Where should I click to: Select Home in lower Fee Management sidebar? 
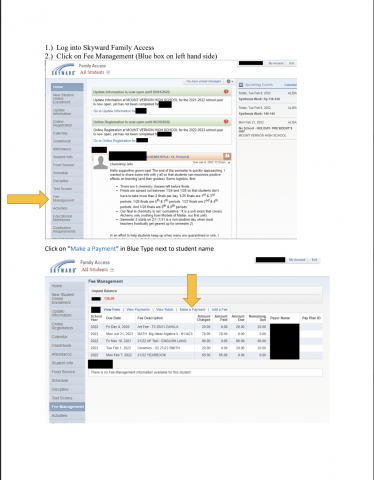tap(67, 286)
